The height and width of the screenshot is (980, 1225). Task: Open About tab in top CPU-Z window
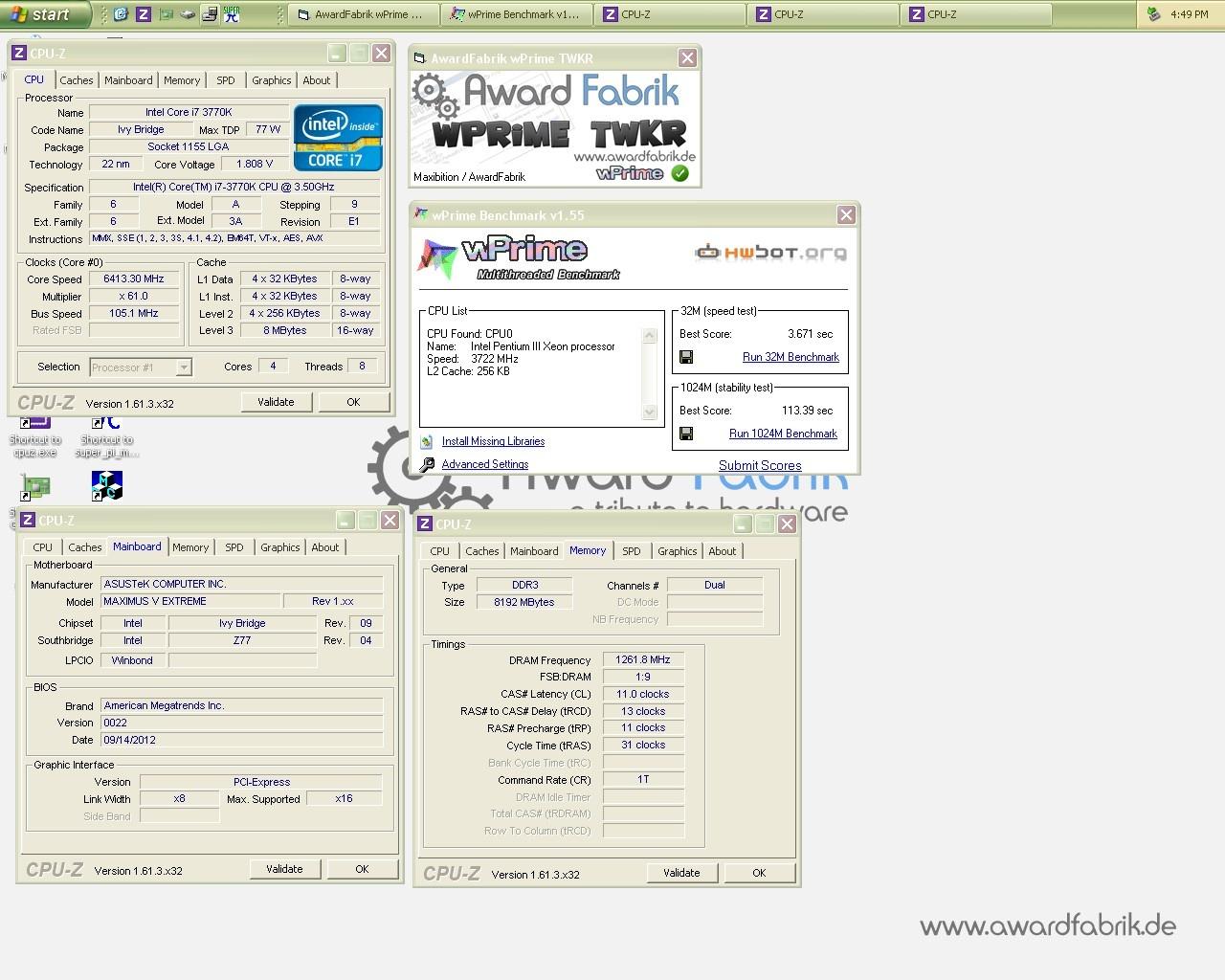(317, 80)
